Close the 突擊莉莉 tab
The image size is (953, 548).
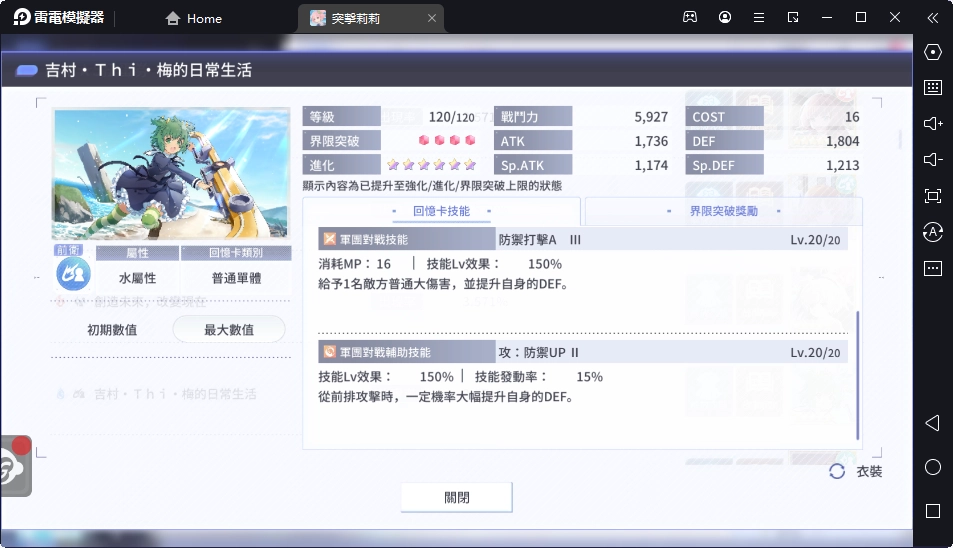pos(432,18)
